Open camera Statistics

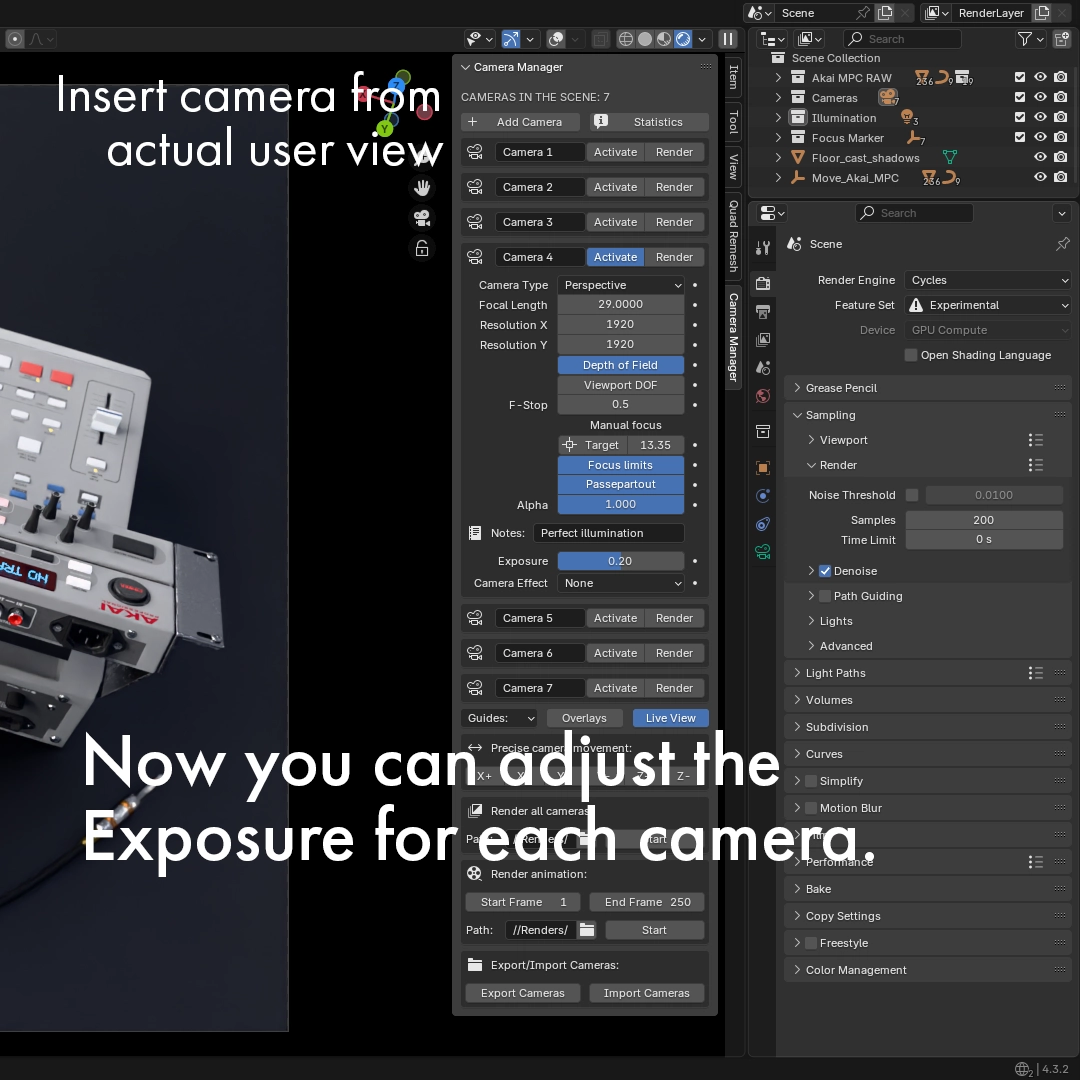650,122
